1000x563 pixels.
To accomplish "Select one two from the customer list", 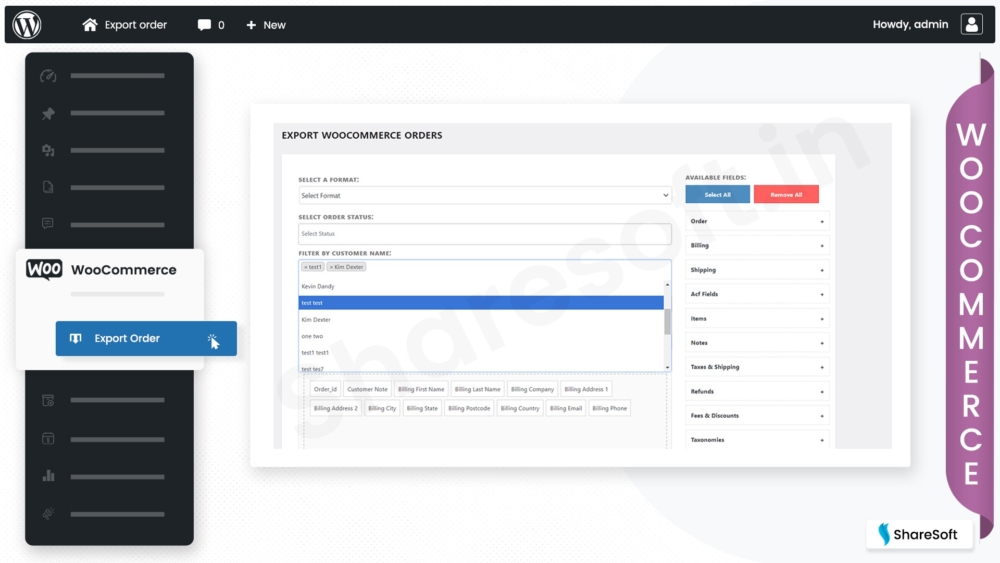I will pyautogui.click(x=481, y=336).
